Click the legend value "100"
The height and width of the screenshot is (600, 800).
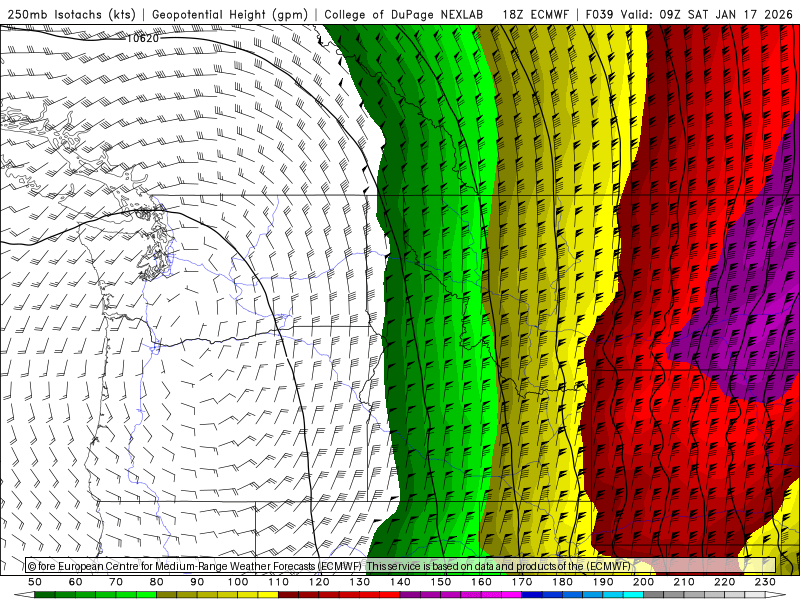point(238,582)
